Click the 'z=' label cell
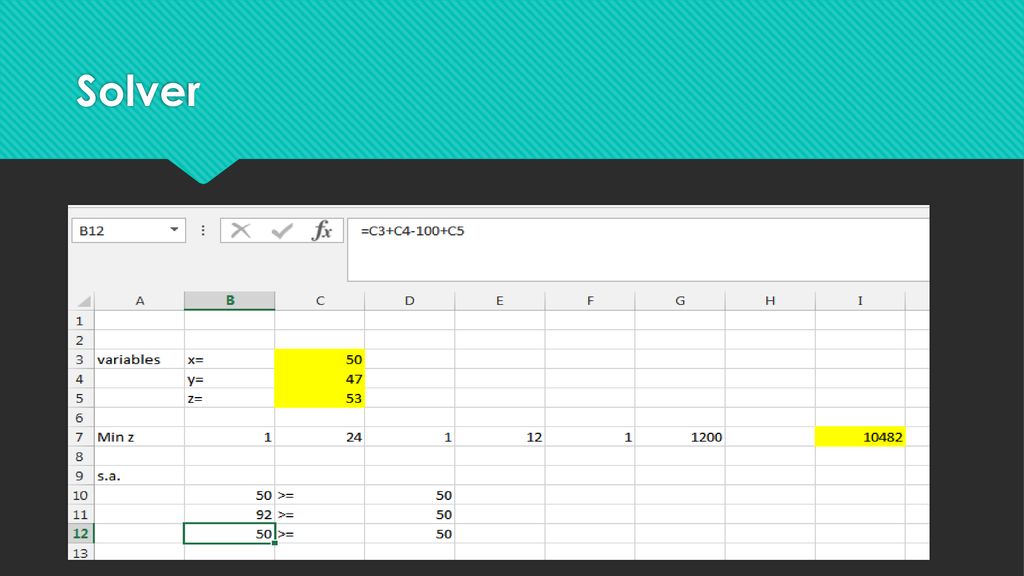 (229, 398)
